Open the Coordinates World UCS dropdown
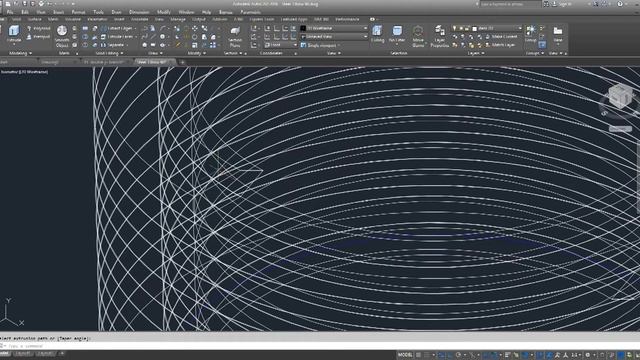This screenshot has height=360, width=640. click(x=280, y=45)
